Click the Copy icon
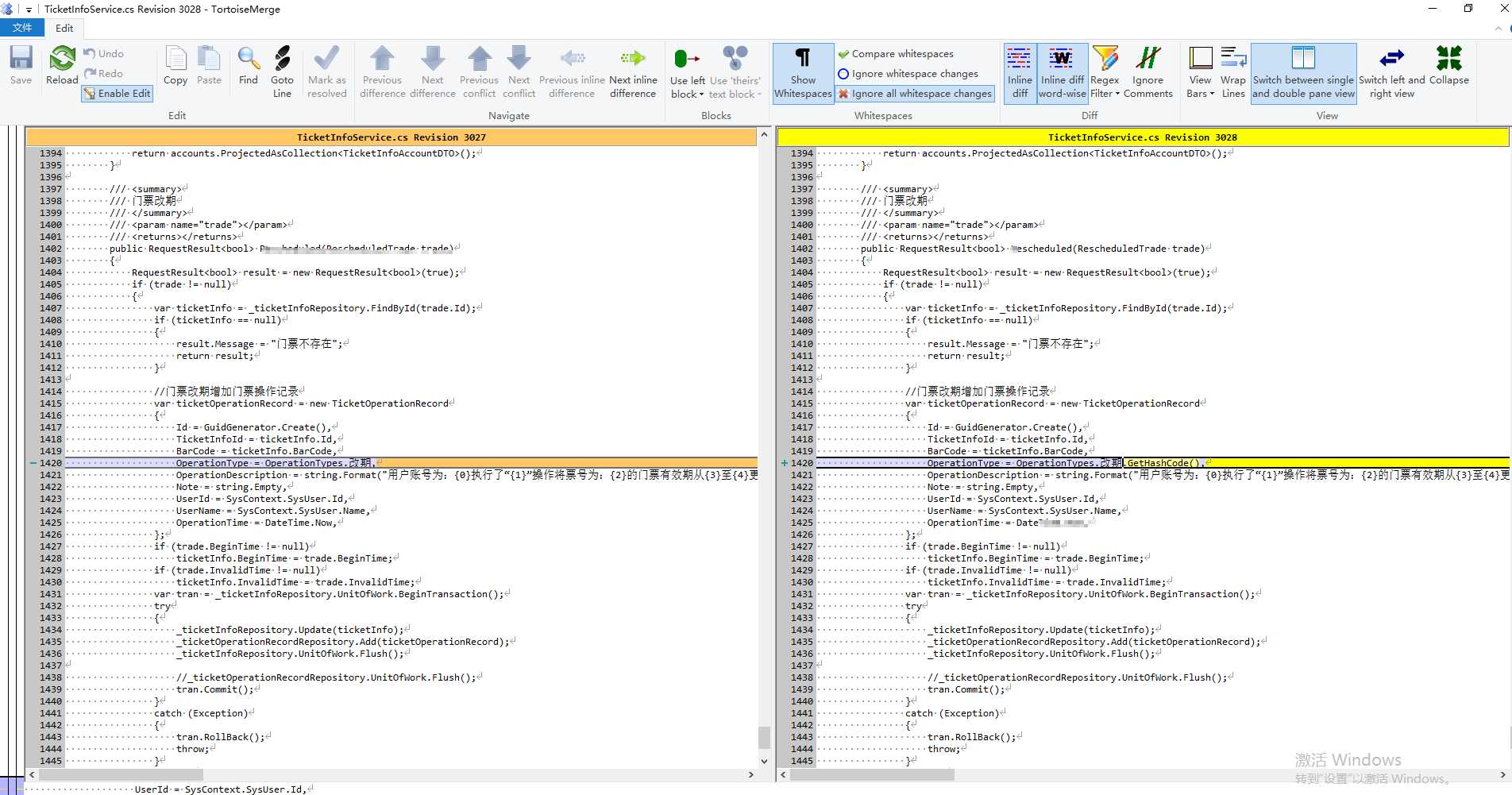 coord(175,66)
